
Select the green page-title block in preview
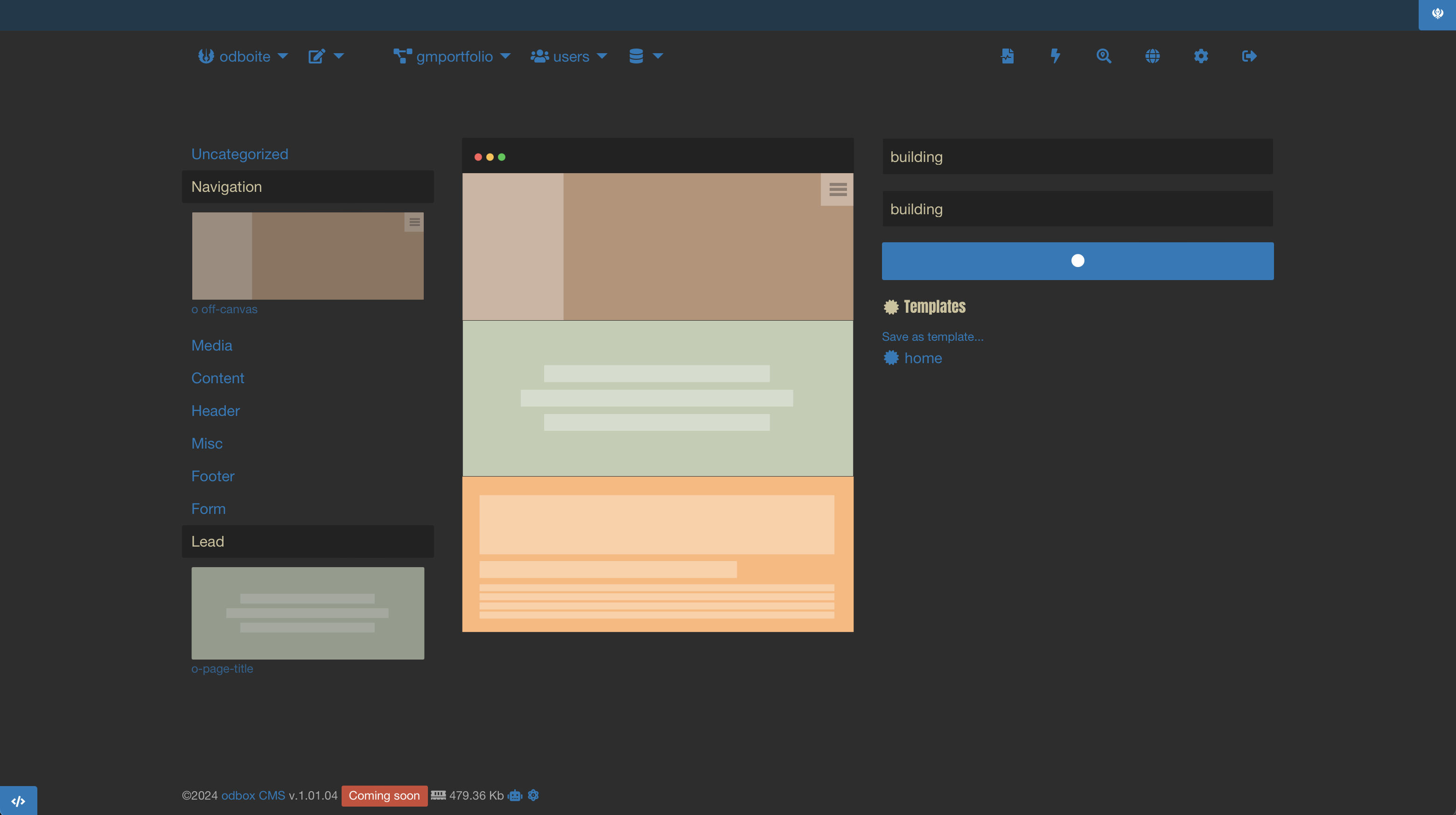[x=658, y=399]
